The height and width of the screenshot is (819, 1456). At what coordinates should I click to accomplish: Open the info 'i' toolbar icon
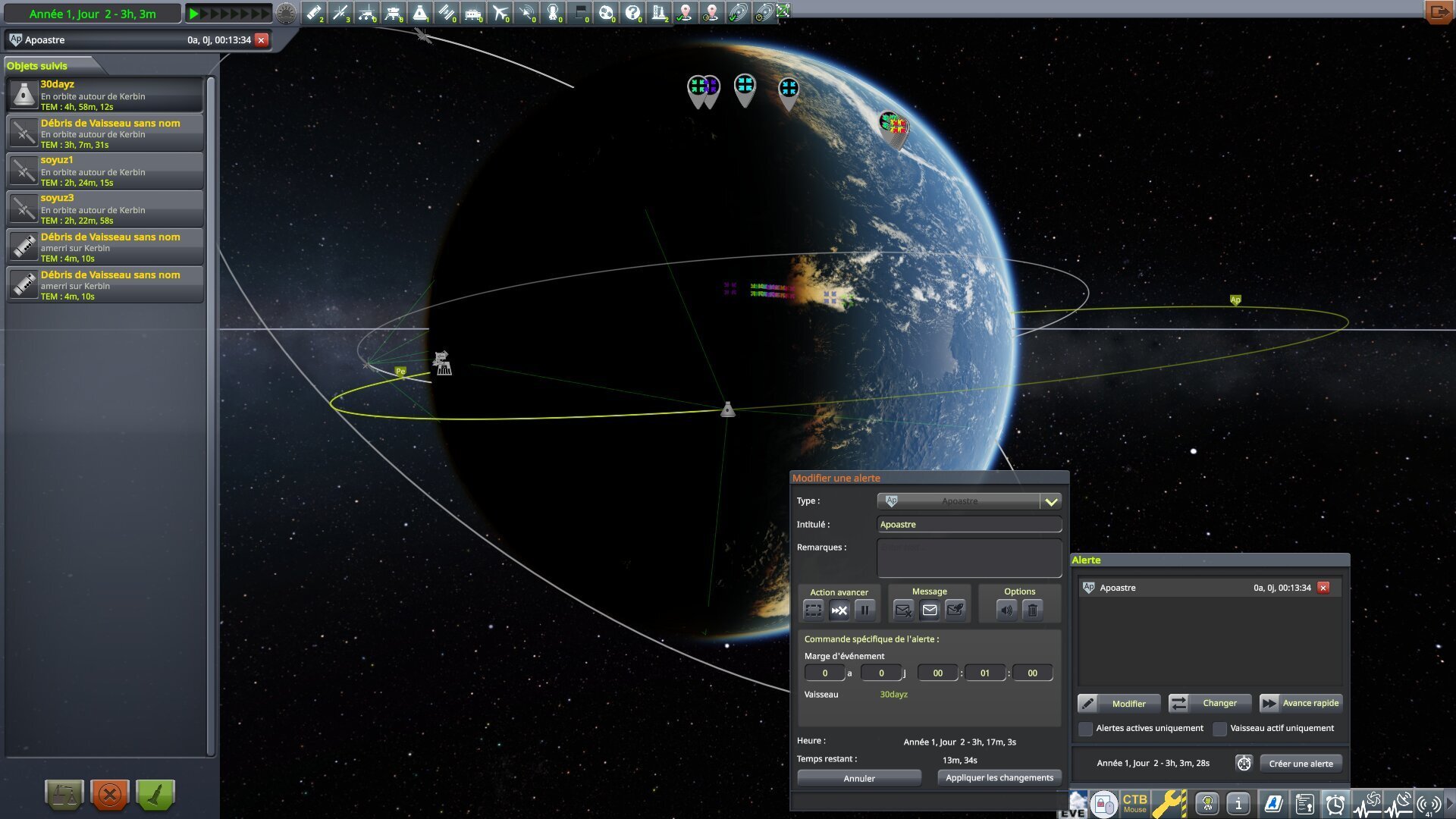point(1238,804)
